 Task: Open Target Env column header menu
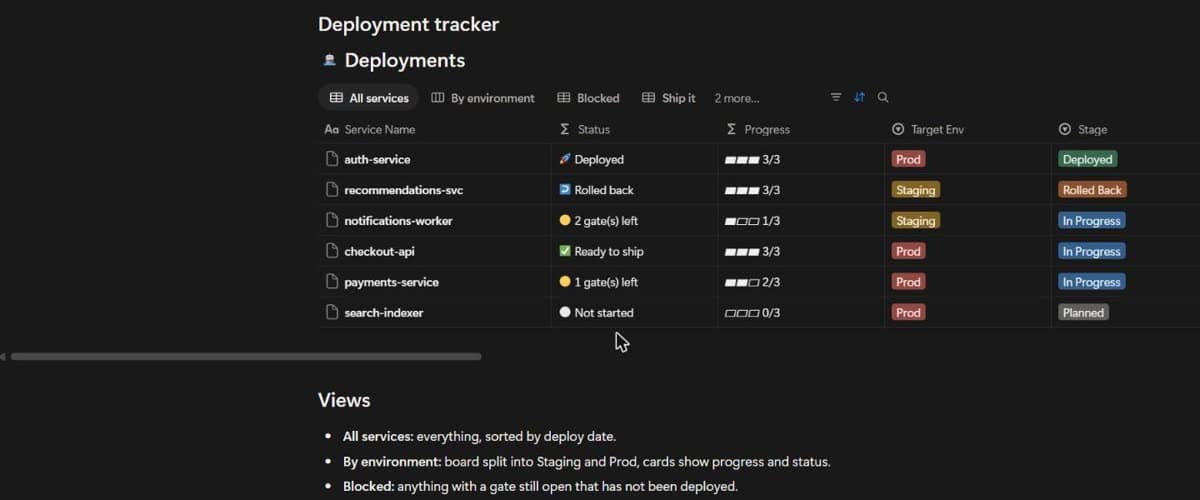pyautogui.click(x=968, y=129)
